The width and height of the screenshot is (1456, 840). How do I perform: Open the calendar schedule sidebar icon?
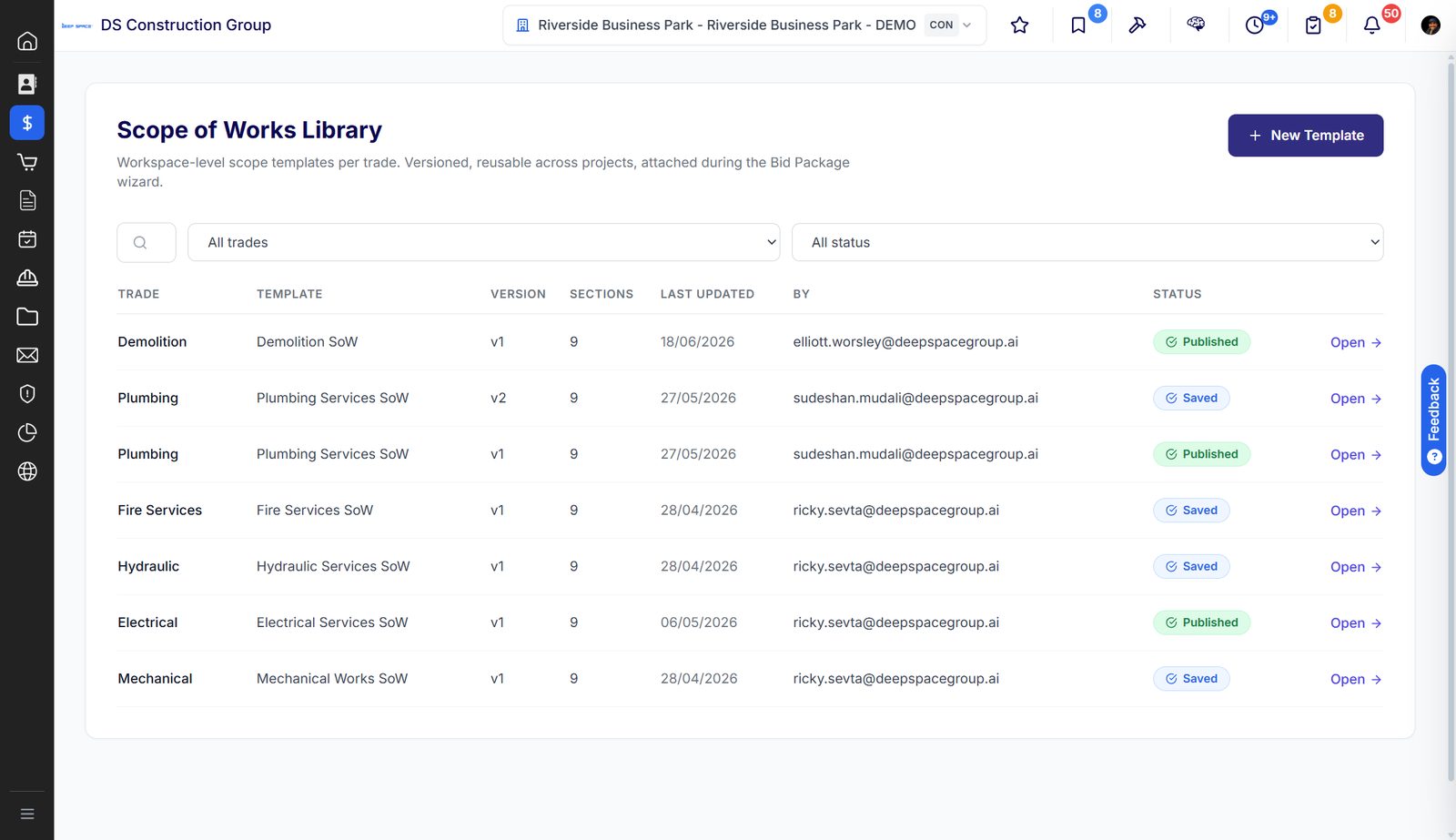(x=27, y=239)
